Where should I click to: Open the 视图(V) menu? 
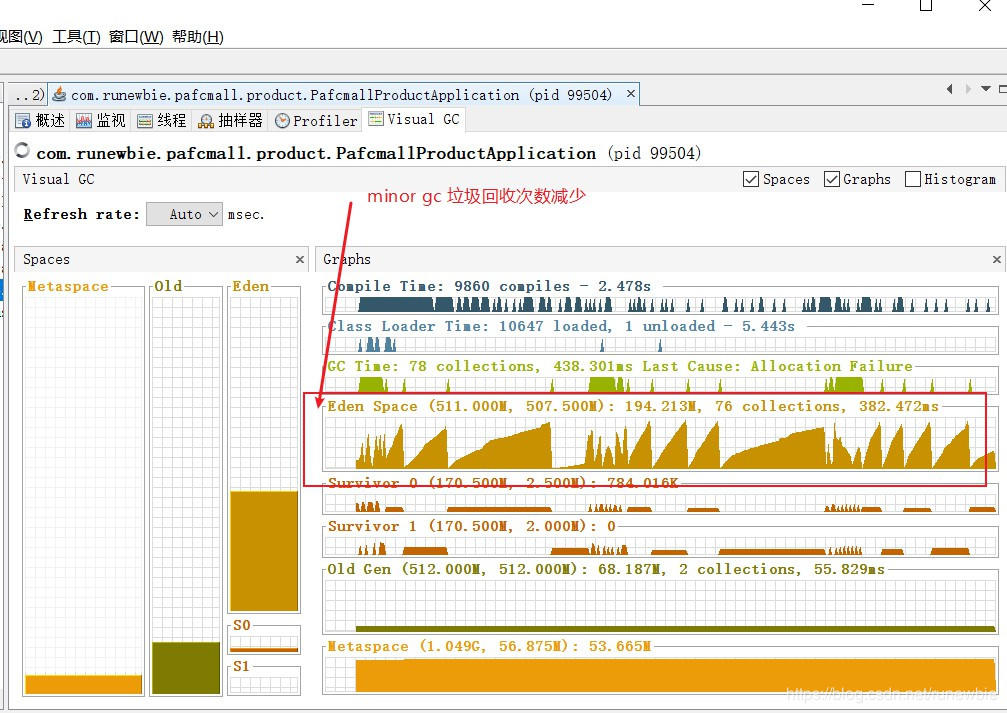click(x=21, y=37)
